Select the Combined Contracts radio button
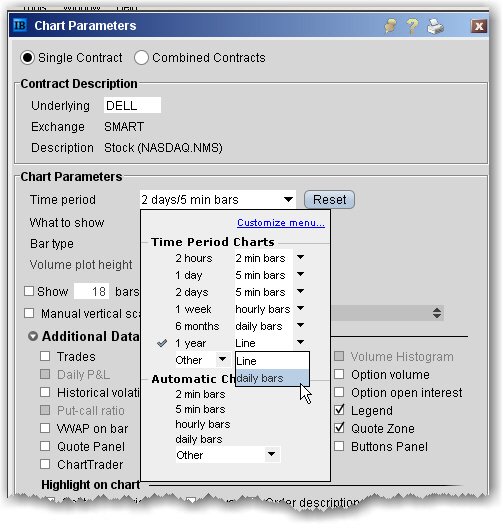 [x=141, y=58]
